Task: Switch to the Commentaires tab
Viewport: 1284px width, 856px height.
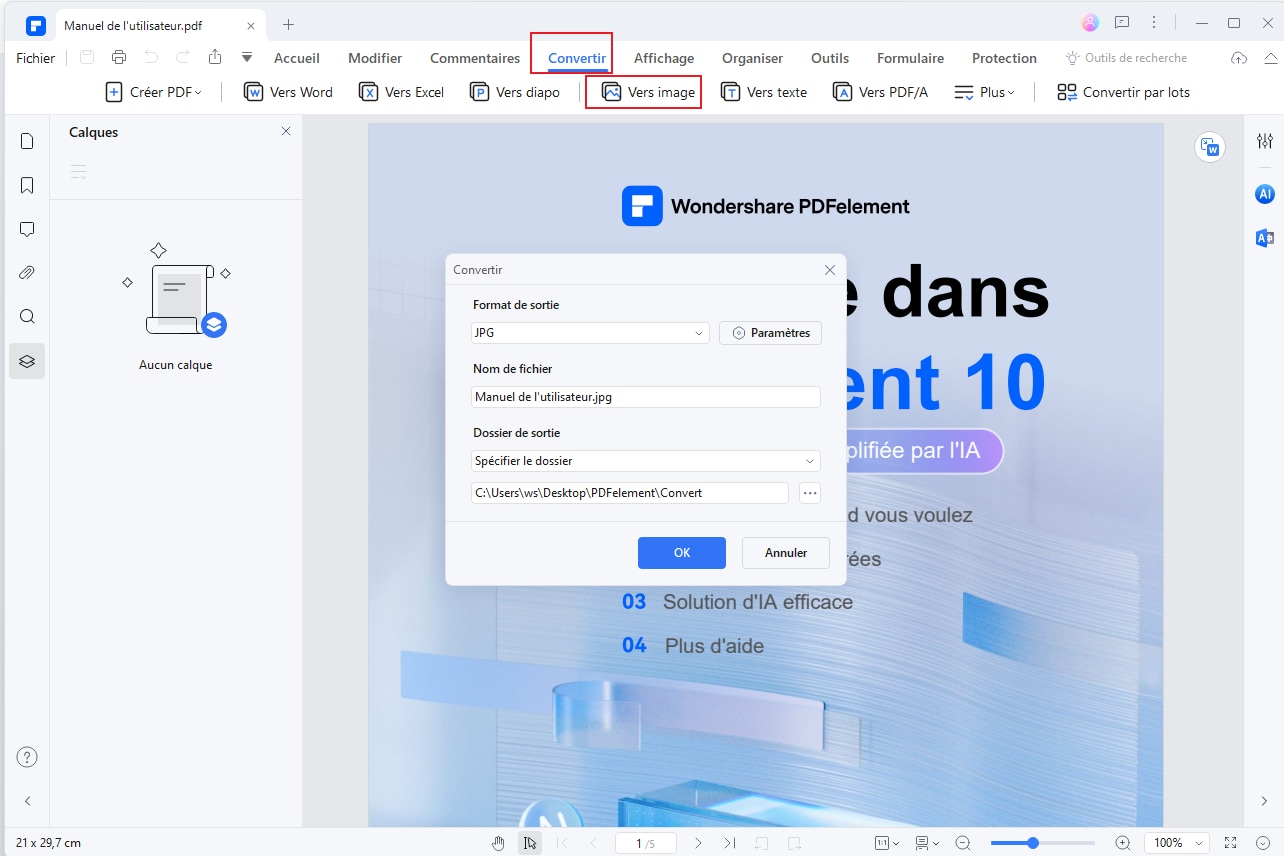Action: pyautogui.click(x=475, y=58)
